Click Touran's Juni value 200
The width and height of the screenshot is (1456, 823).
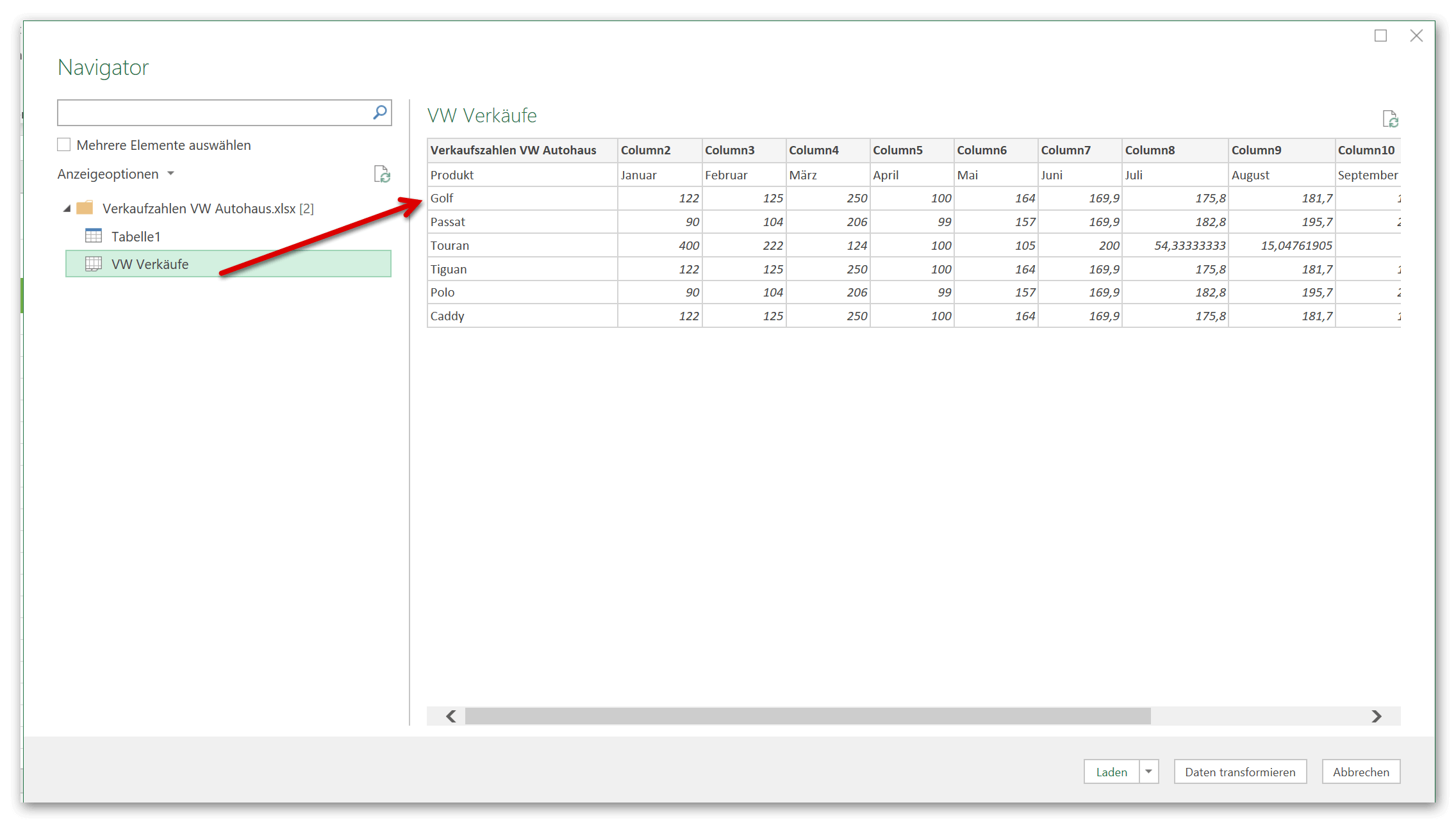[x=1080, y=246]
